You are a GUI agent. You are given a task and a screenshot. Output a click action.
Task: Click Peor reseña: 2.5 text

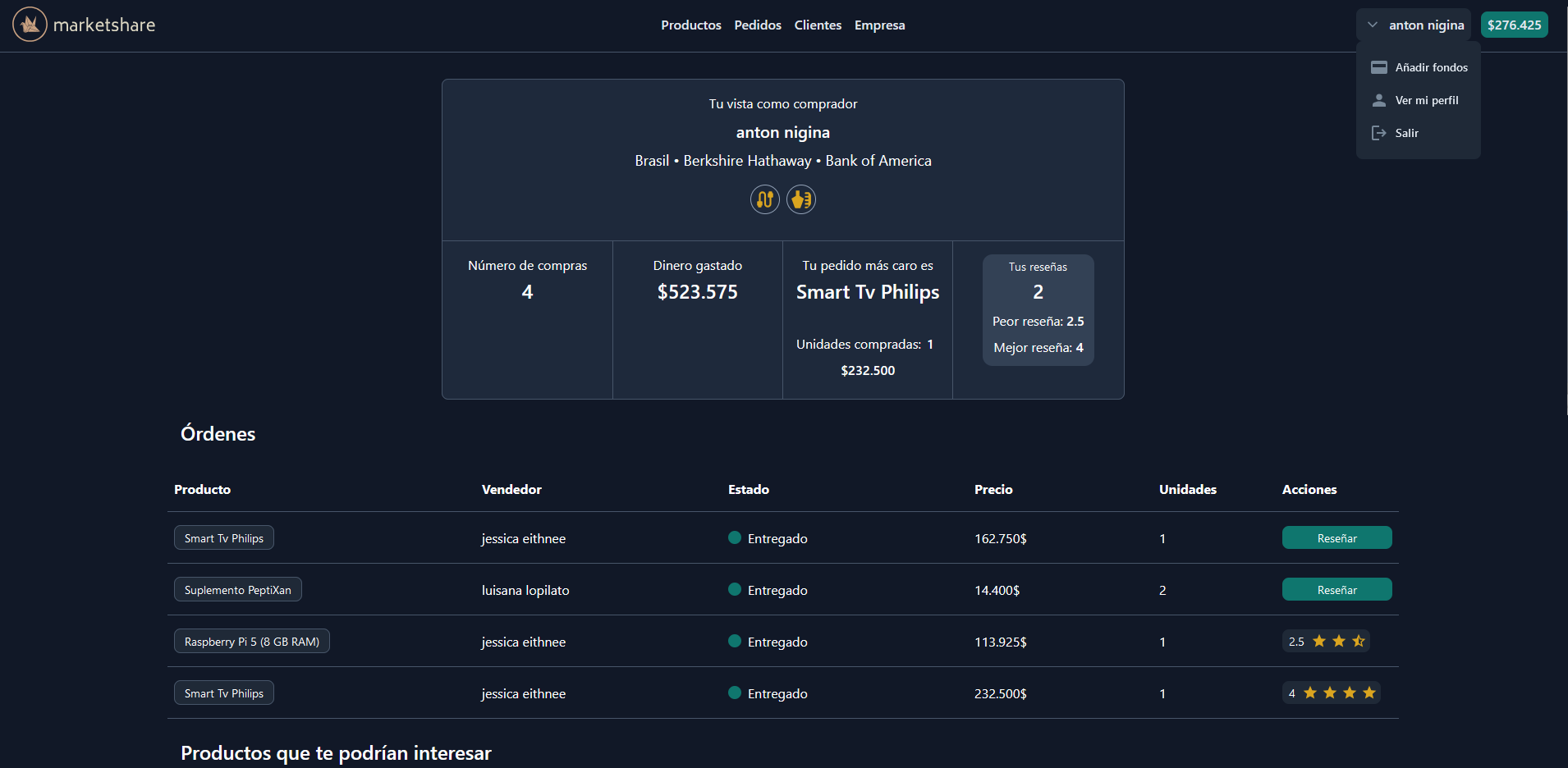(x=1038, y=322)
